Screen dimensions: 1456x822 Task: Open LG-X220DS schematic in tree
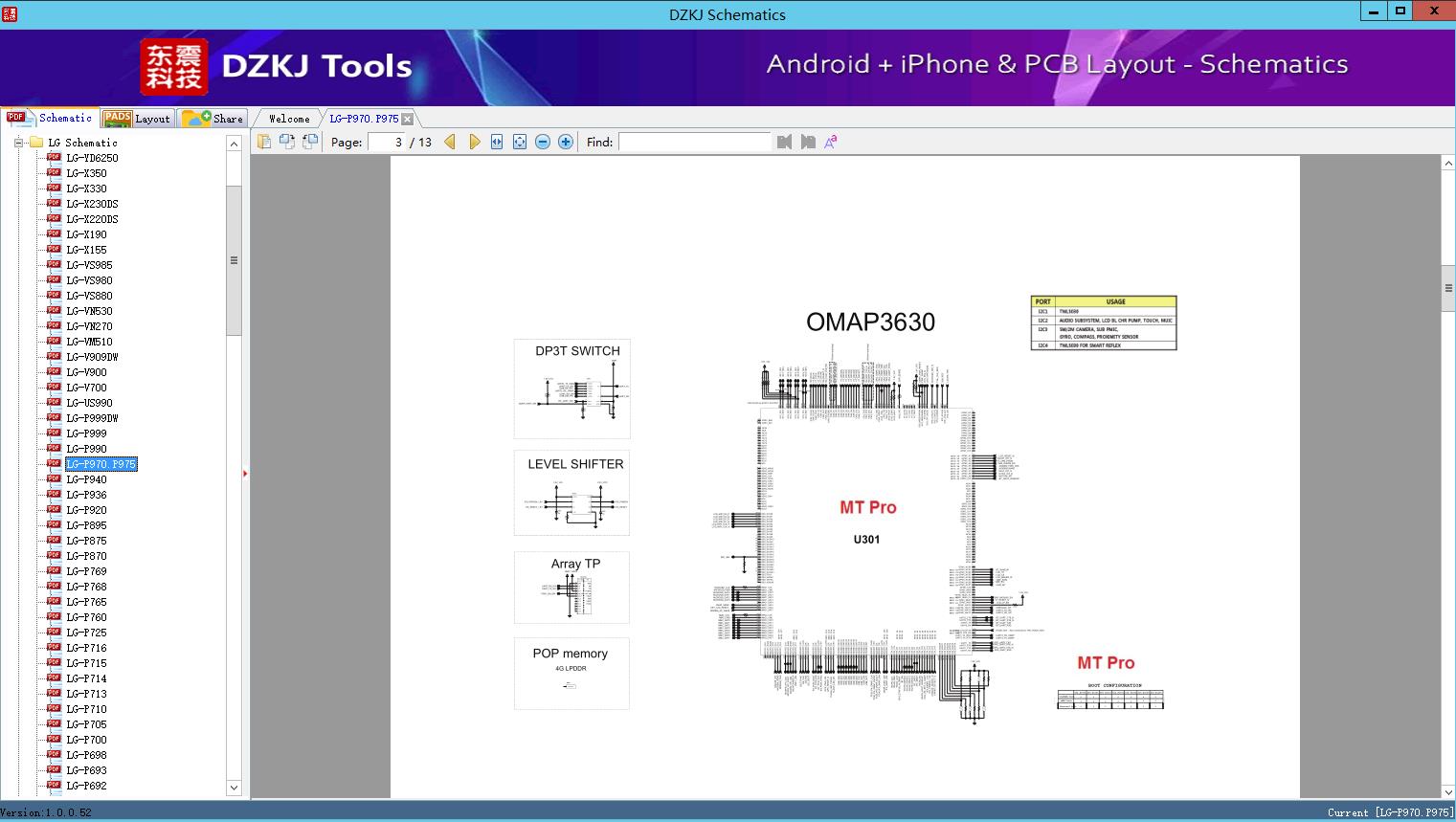[92, 219]
